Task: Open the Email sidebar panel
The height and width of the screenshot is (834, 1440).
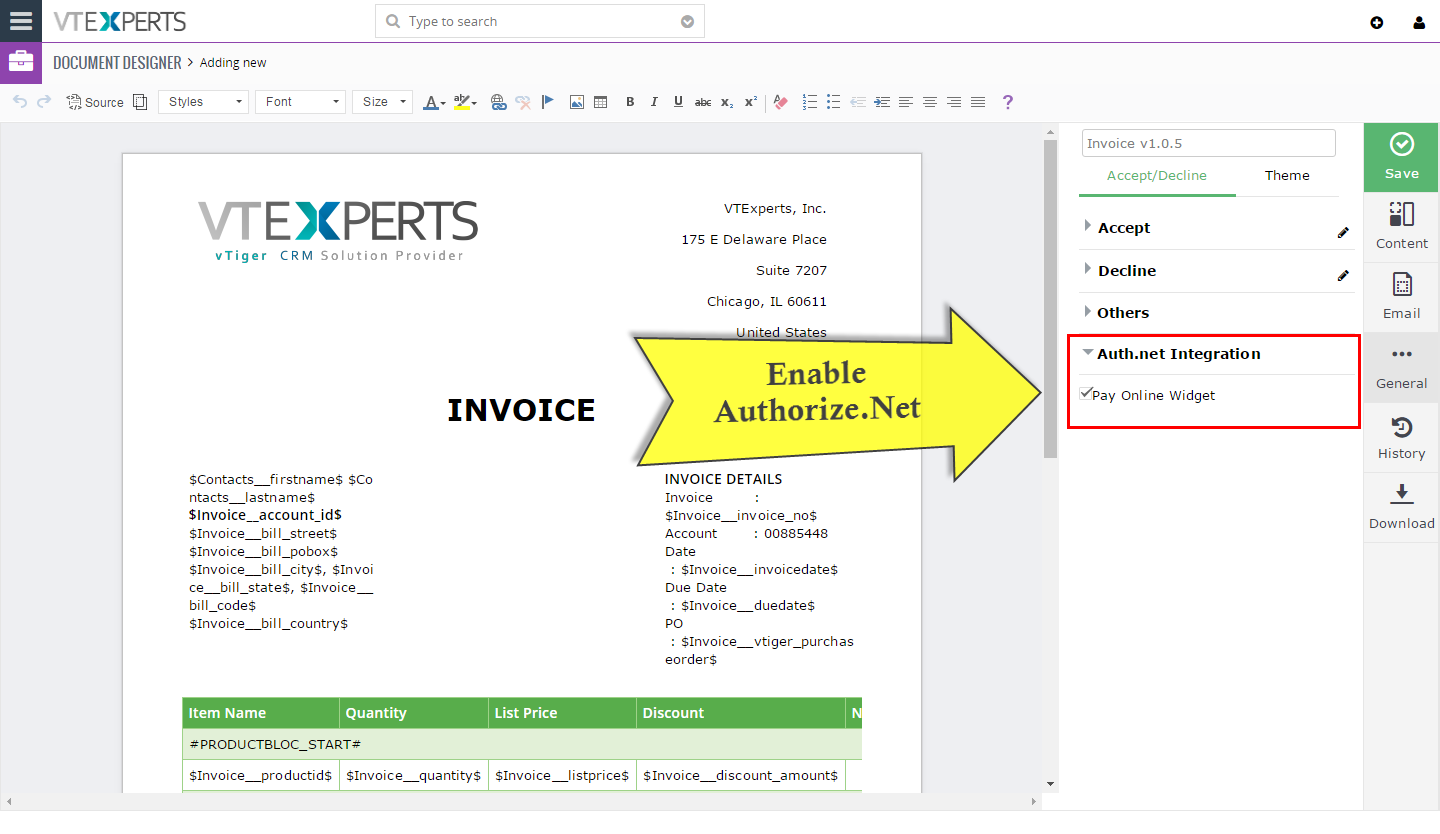Action: click(x=1401, y=297)
